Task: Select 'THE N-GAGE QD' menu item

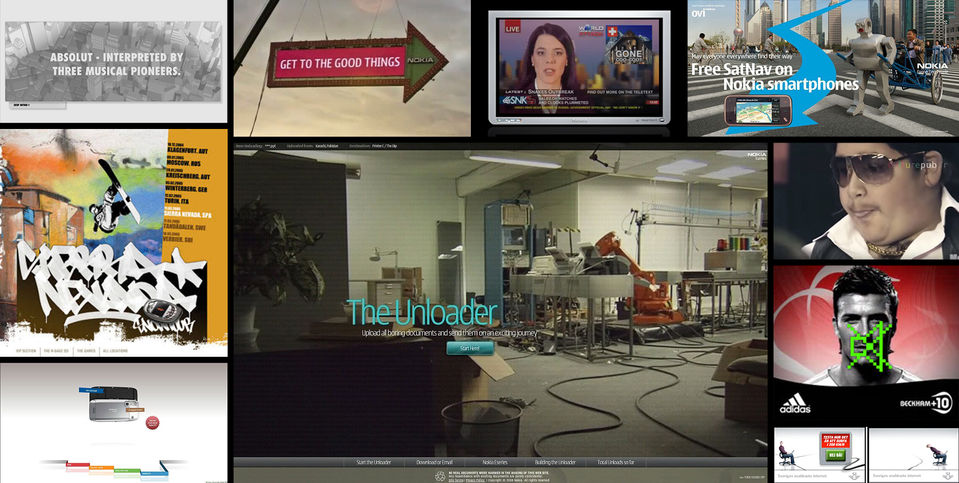Action: (x=56, y=351)
